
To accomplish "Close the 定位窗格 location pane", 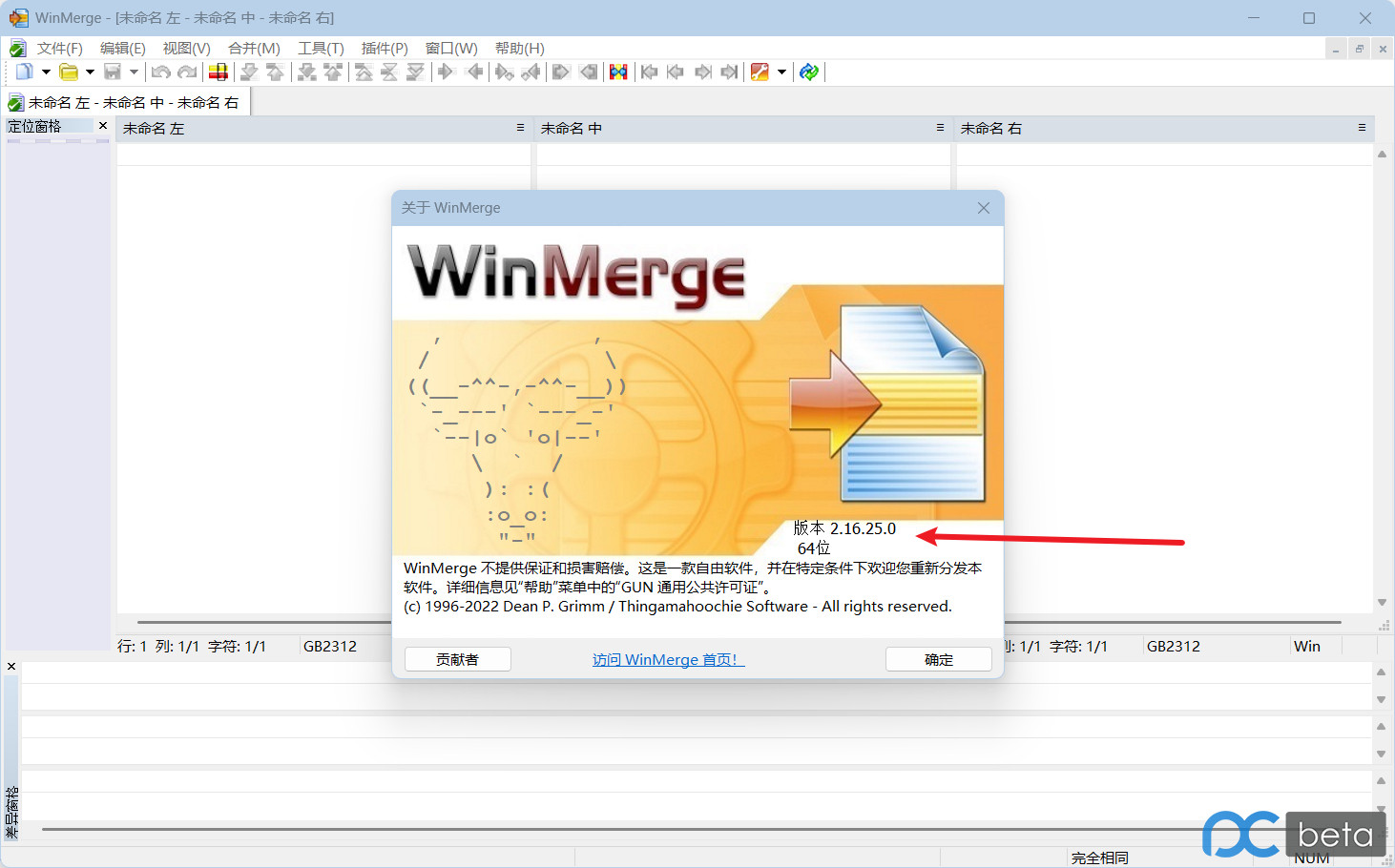I will point(103,126).
